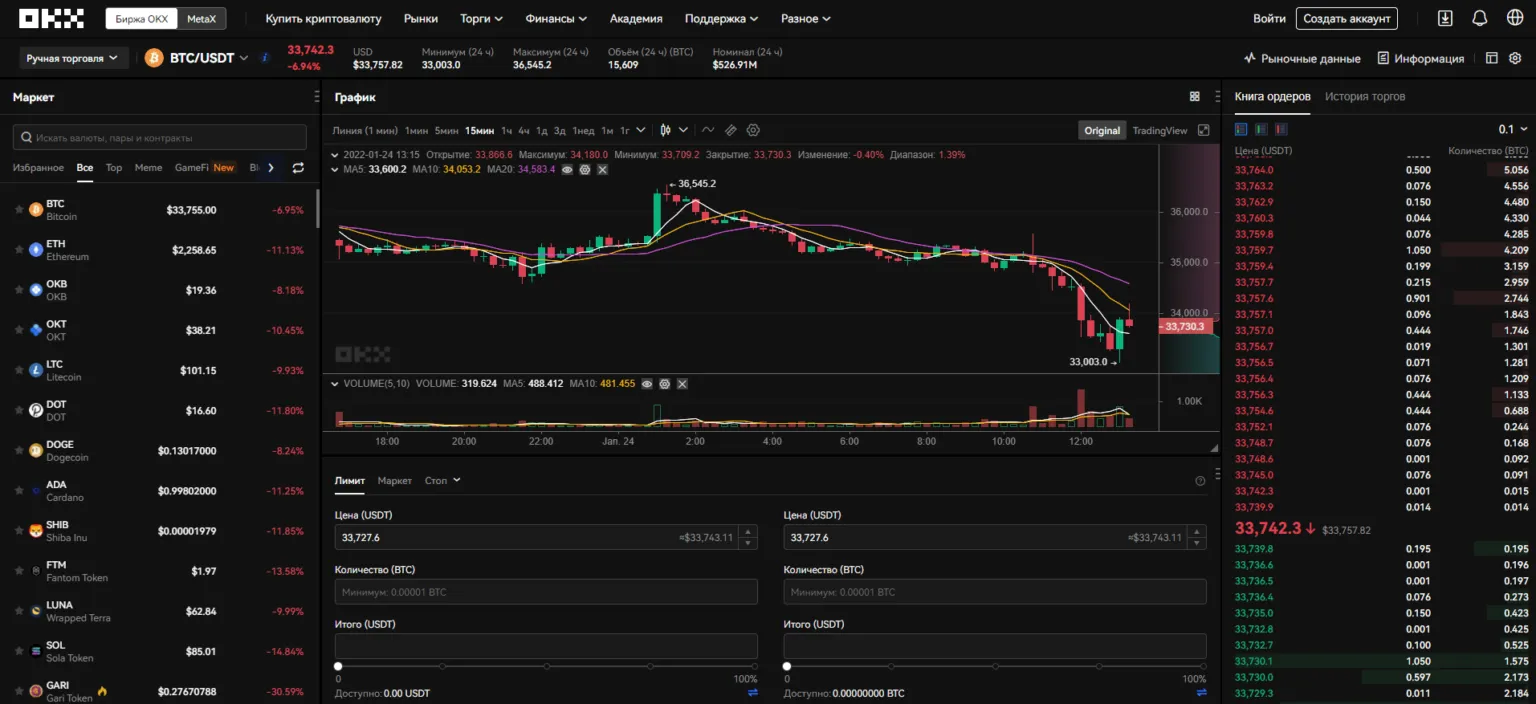The height and width of the screenshot is (704, 1536).
Task: Refresh the market currency list
Action: coord(298,168)
